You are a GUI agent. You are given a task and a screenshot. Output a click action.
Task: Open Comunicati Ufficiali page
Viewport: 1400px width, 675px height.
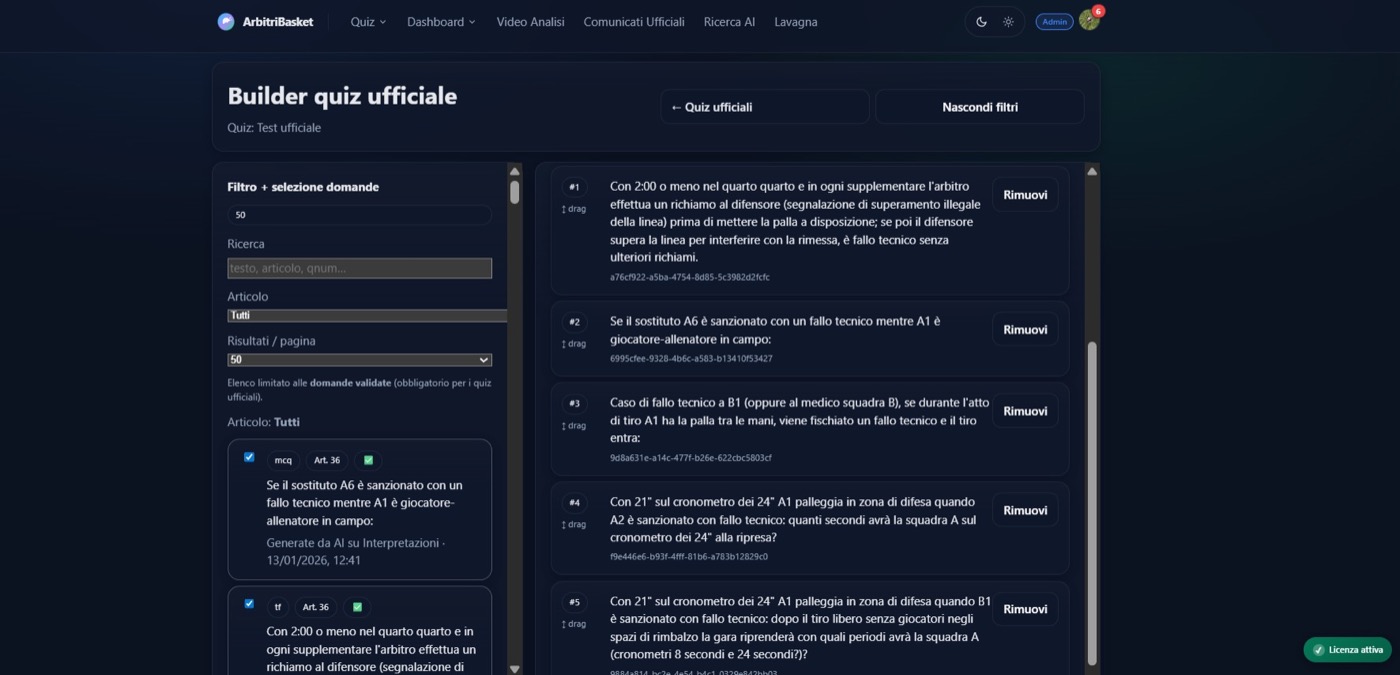point(634,21)
